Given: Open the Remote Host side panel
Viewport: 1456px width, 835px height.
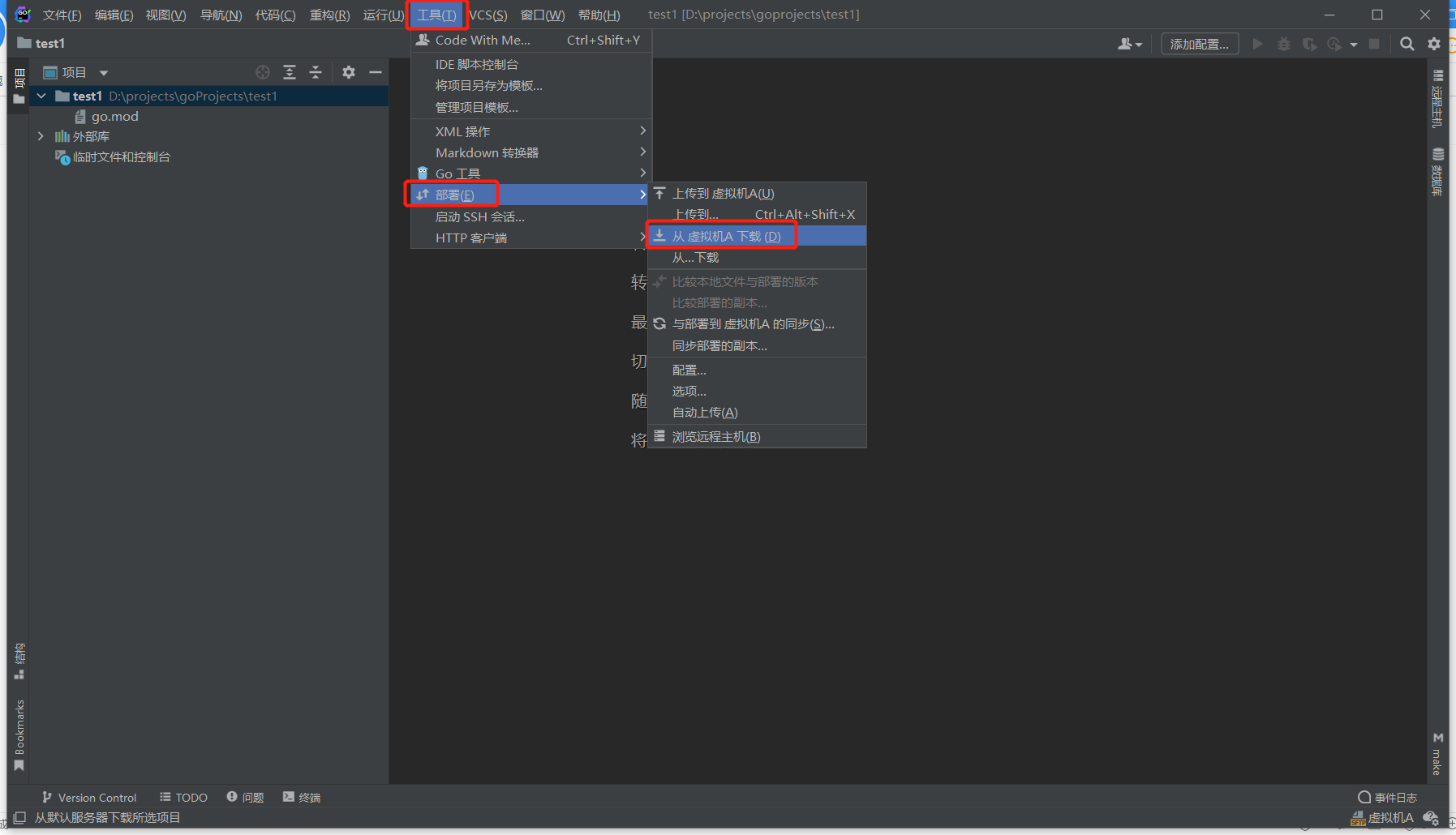Looking at the screenshot, I should [1437, 98].
